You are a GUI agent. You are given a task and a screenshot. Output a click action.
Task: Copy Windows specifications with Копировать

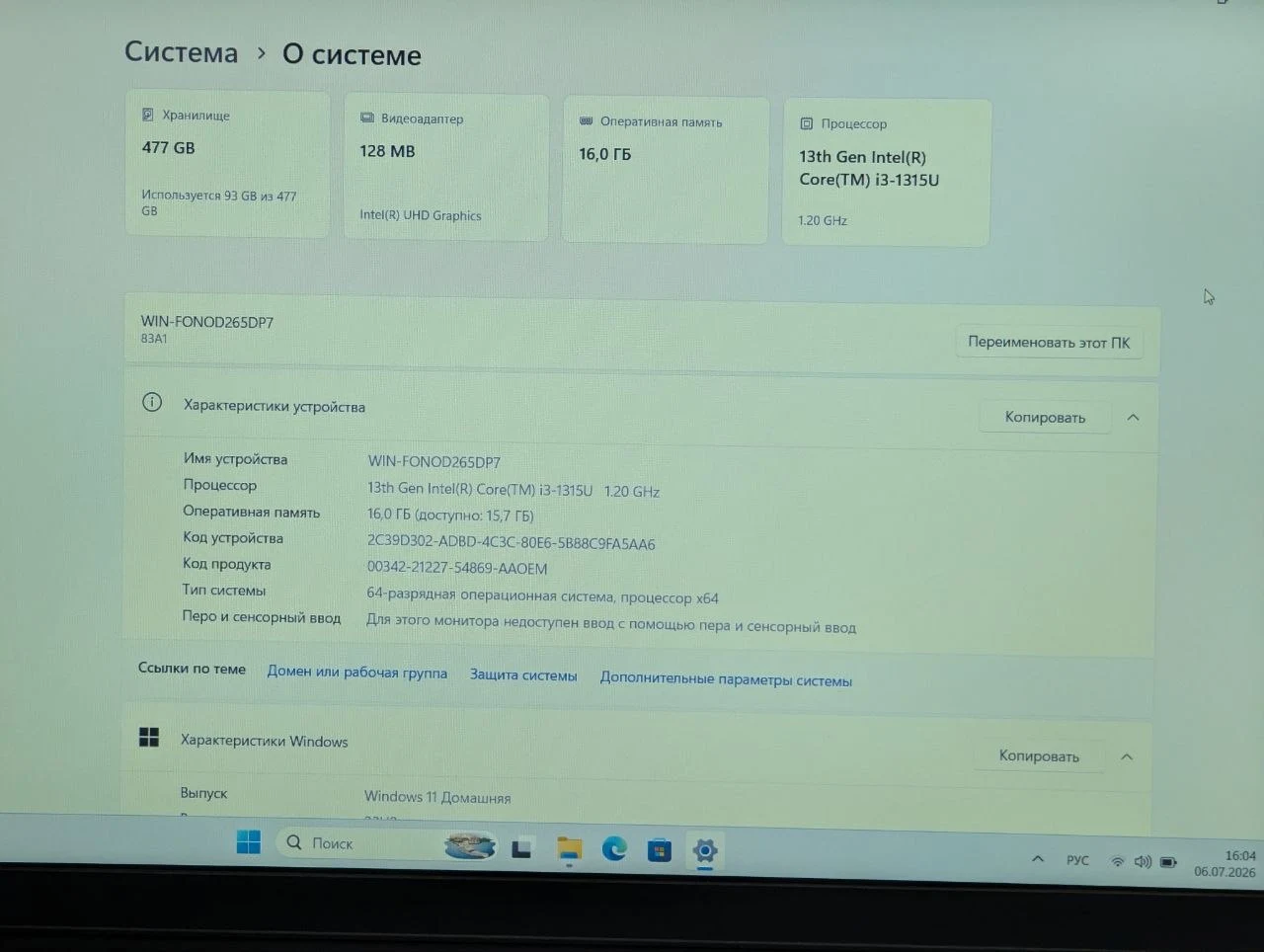[1039, 755]
